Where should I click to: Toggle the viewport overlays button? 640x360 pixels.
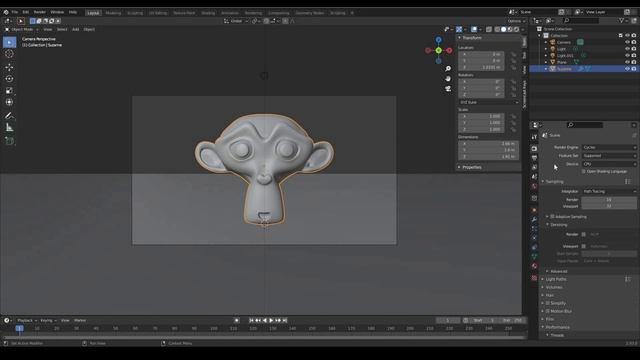[x=474, y=29]
